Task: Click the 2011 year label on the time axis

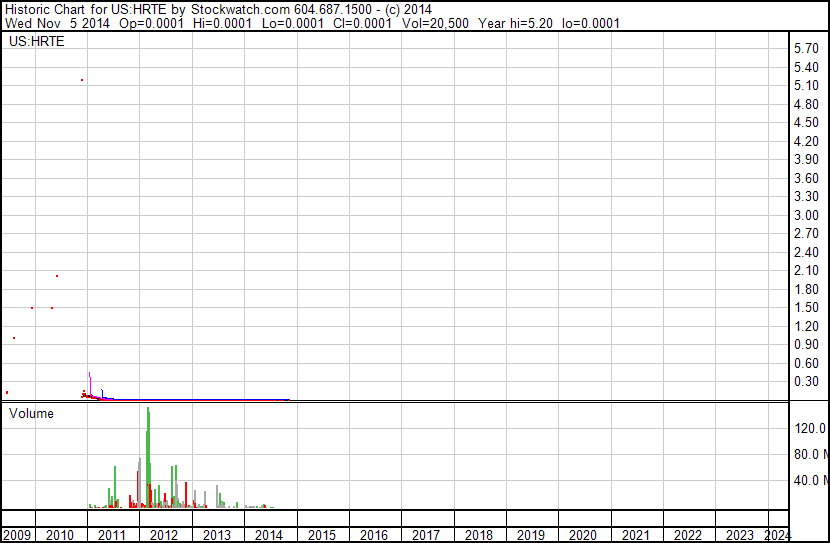Action: tap(112, 535)
